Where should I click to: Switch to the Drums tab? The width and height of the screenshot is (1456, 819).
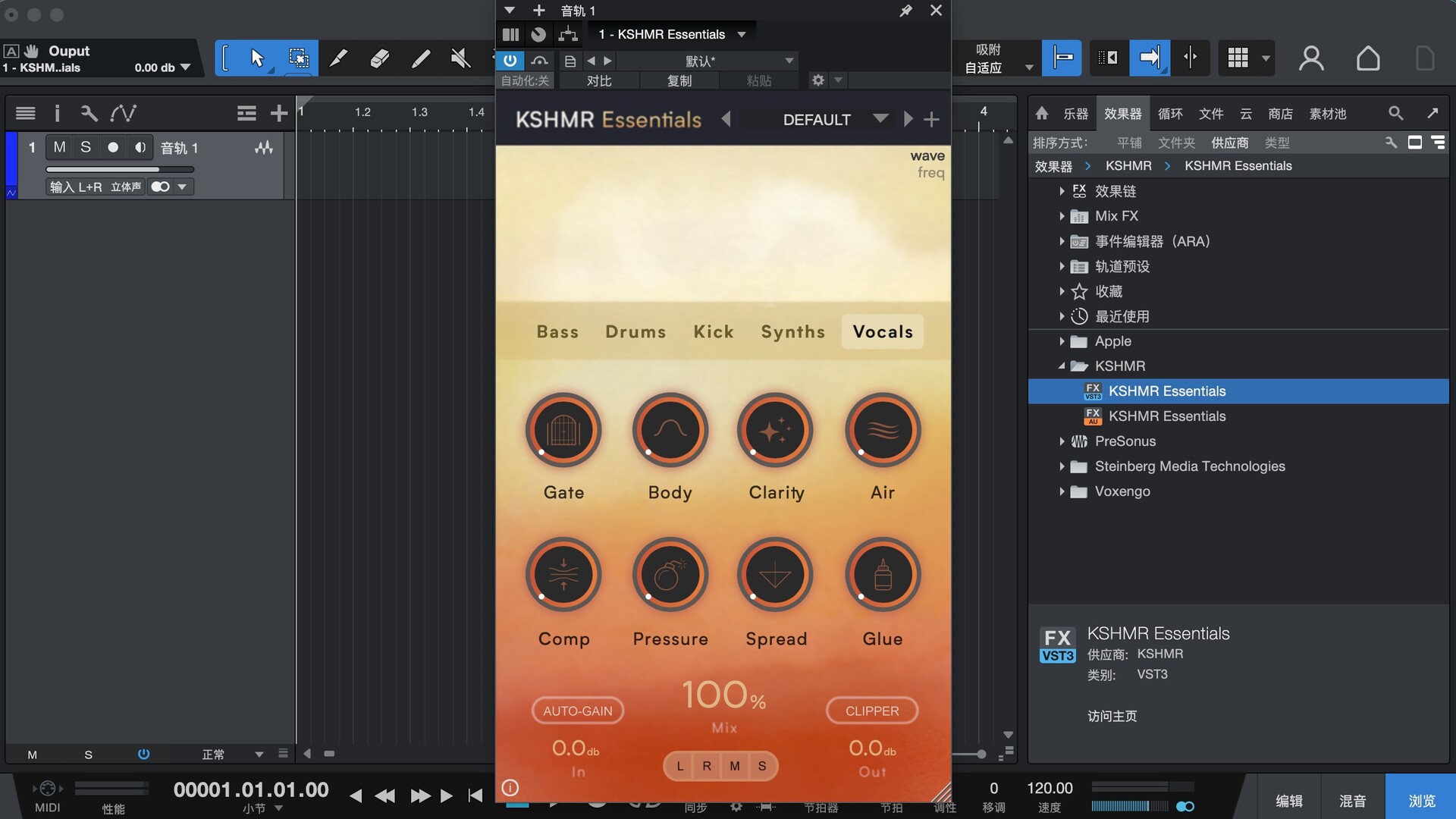point(635,332)
